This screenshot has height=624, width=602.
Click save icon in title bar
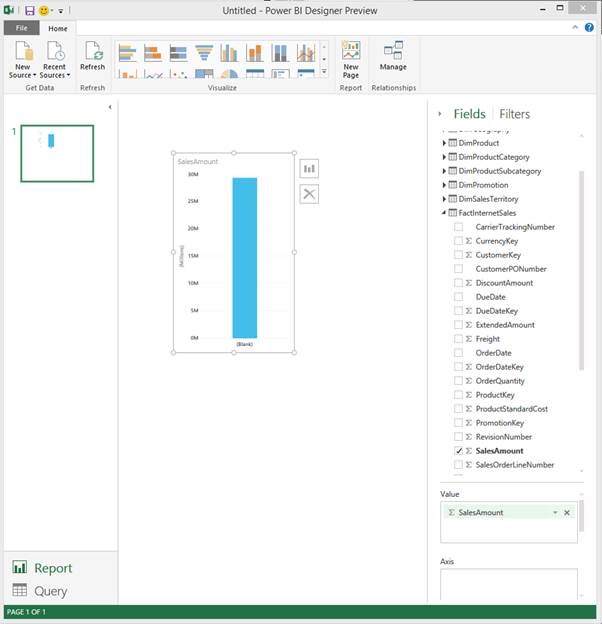tap(30, 10)
